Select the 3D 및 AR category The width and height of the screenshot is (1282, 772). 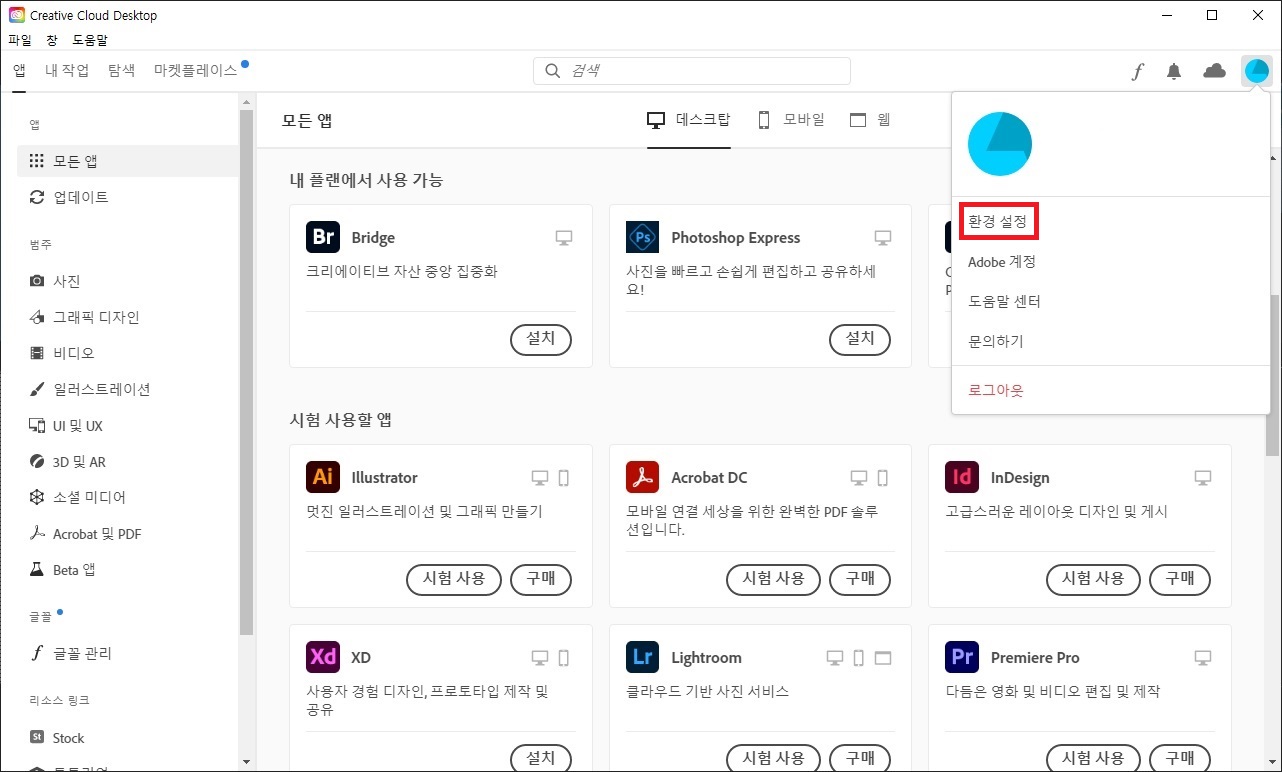[x=128, y=462]
